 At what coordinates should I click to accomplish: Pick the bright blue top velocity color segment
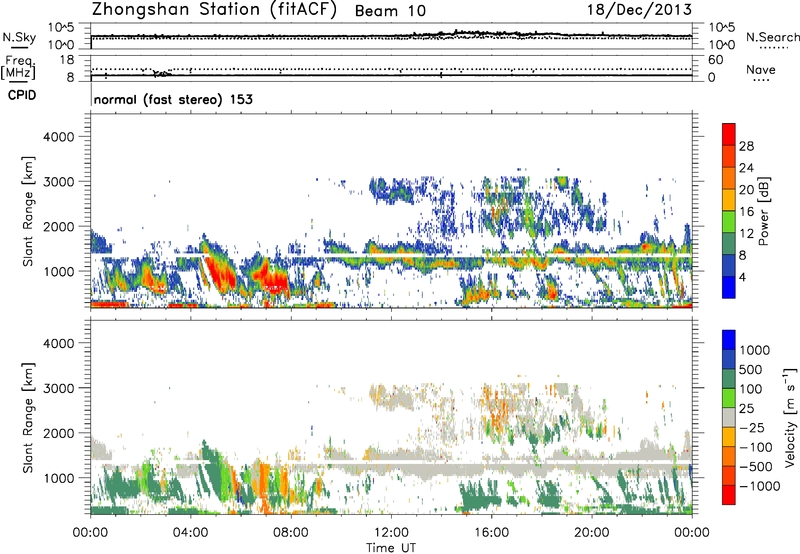pyautogui.click(x=729, y=340)
